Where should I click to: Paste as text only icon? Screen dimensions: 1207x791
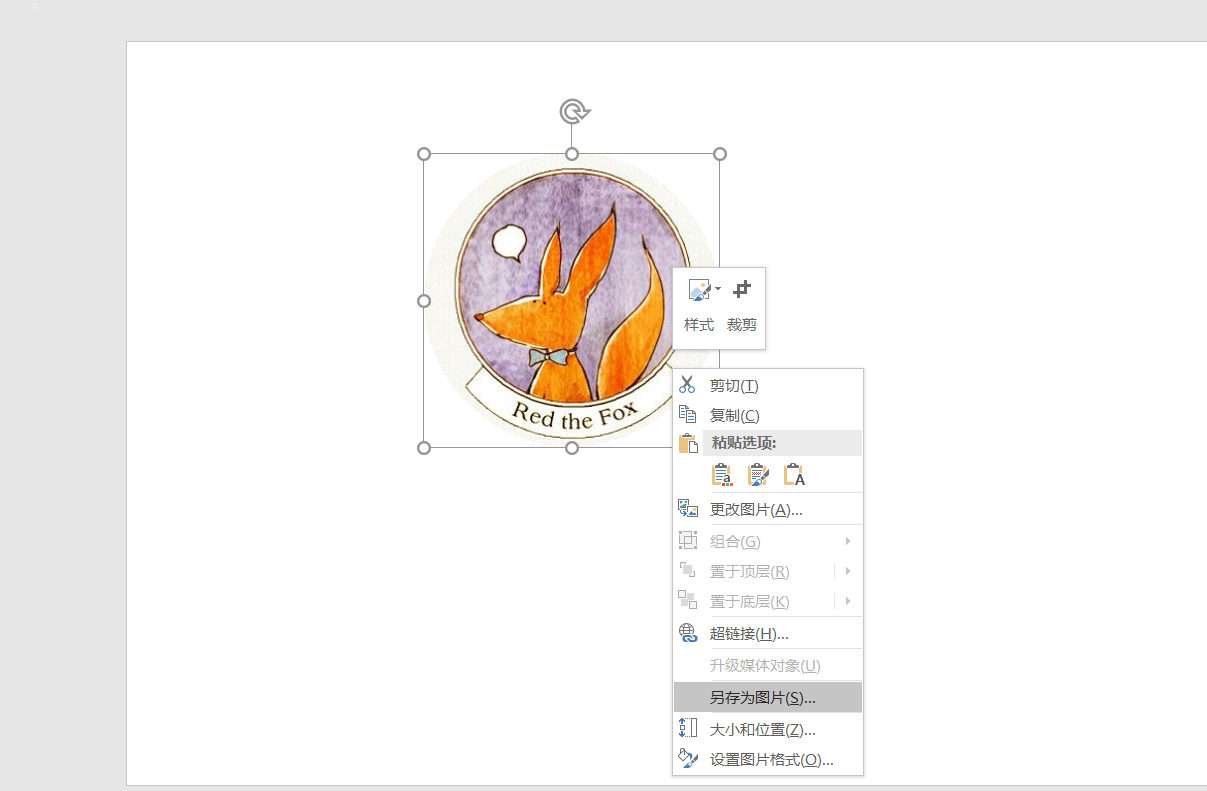[x=794, y=475]
